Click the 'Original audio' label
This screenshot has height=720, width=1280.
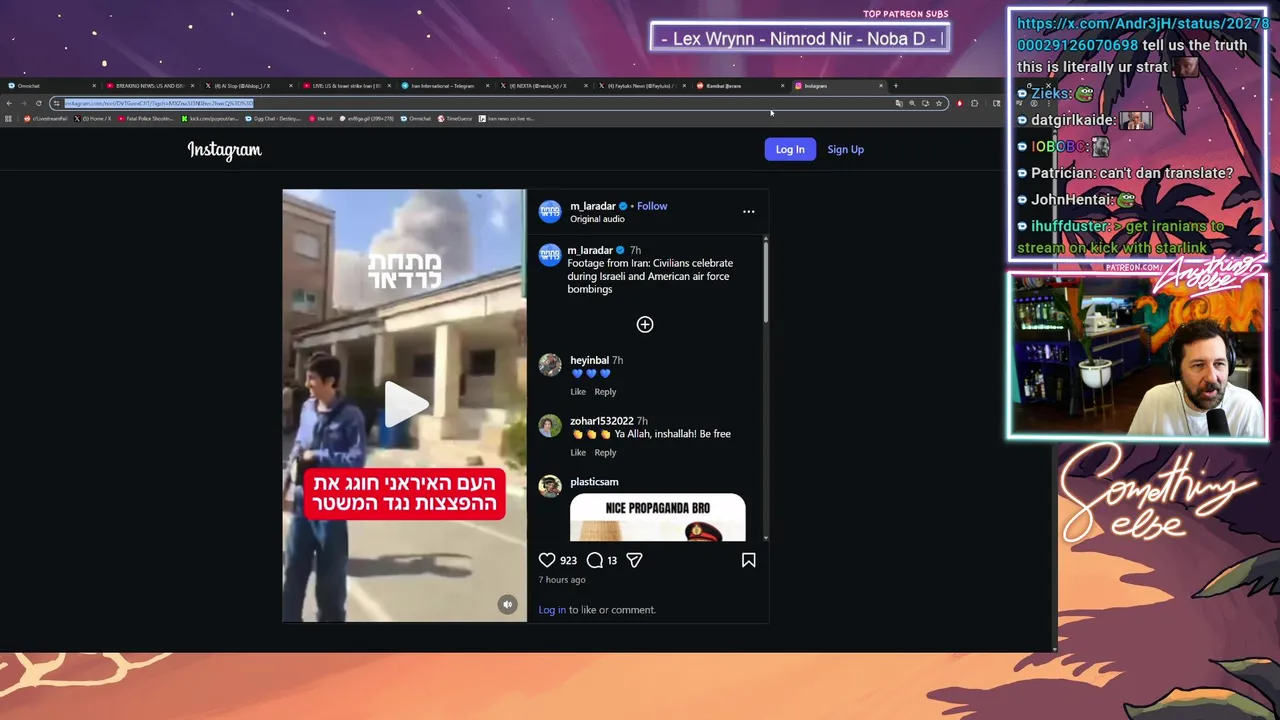click(x=597, y=219)
